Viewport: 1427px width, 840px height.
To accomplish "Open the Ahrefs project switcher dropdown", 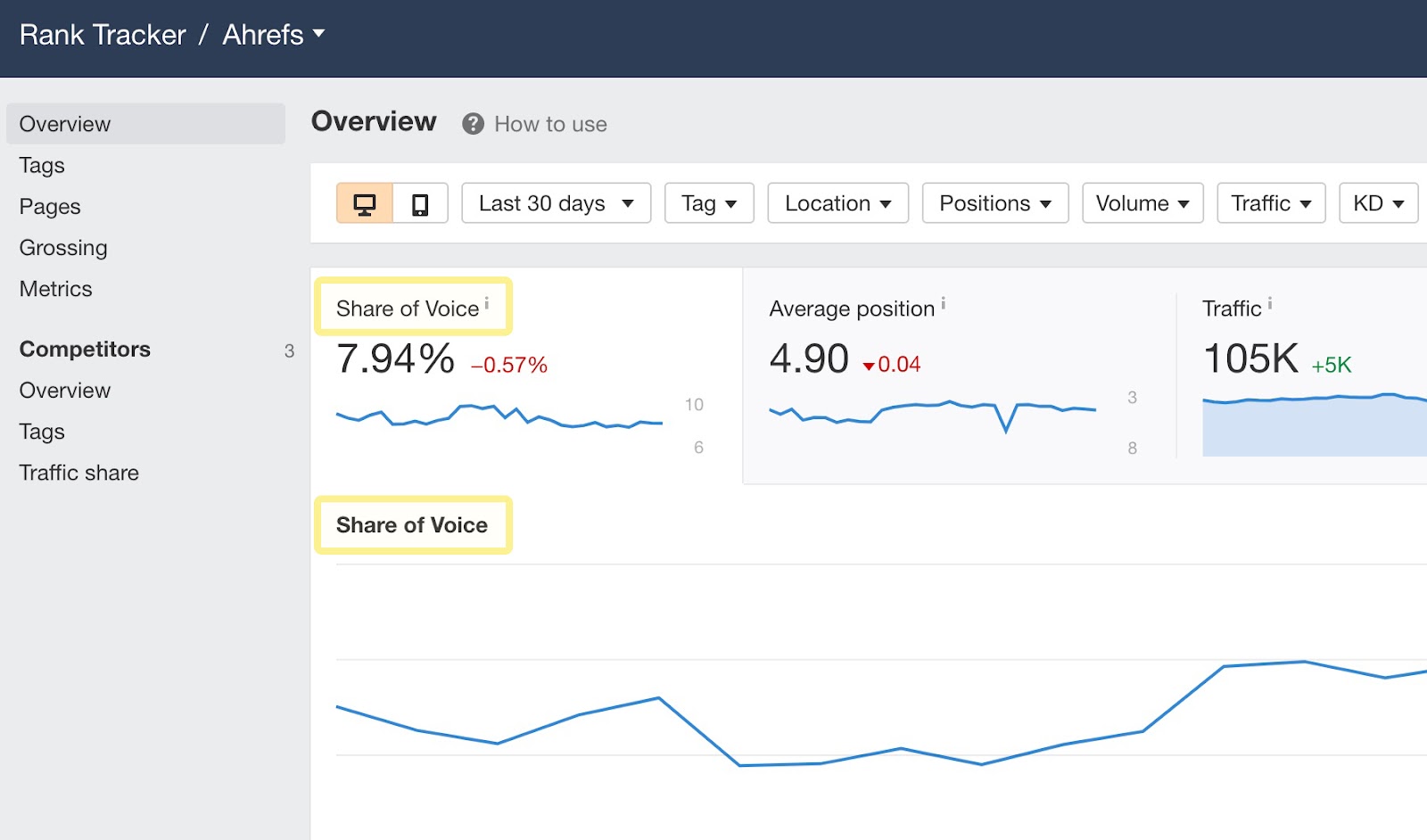I will (272, 34).
